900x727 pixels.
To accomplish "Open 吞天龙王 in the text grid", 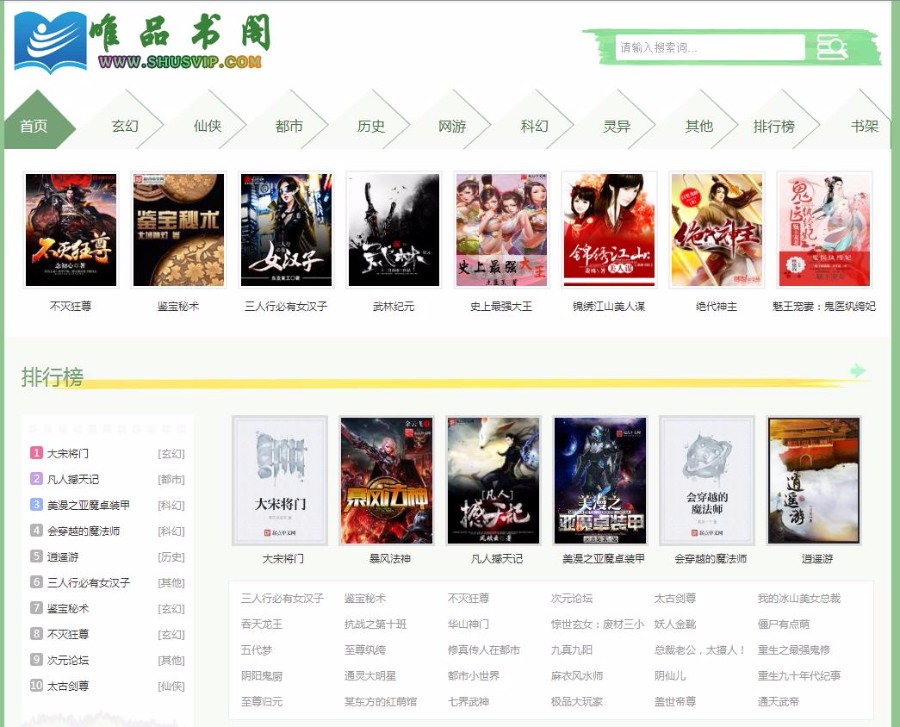I will pyautogui.click(x=262, y=624).
